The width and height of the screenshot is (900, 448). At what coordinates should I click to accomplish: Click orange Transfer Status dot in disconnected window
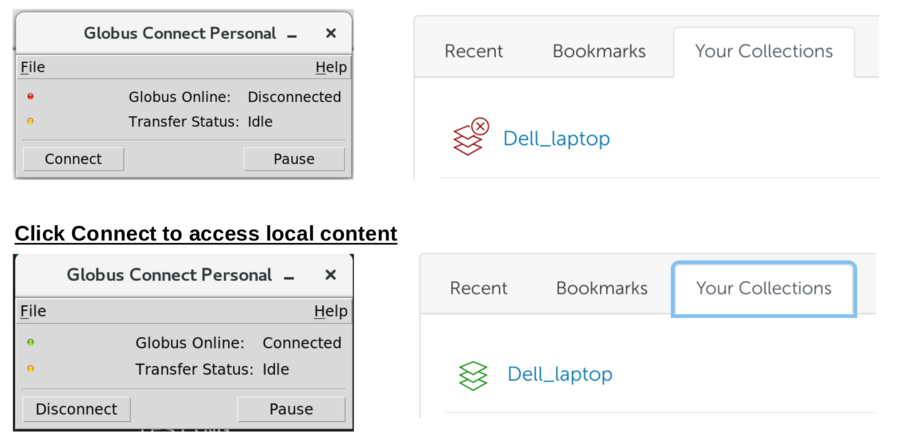click(30, 122)
